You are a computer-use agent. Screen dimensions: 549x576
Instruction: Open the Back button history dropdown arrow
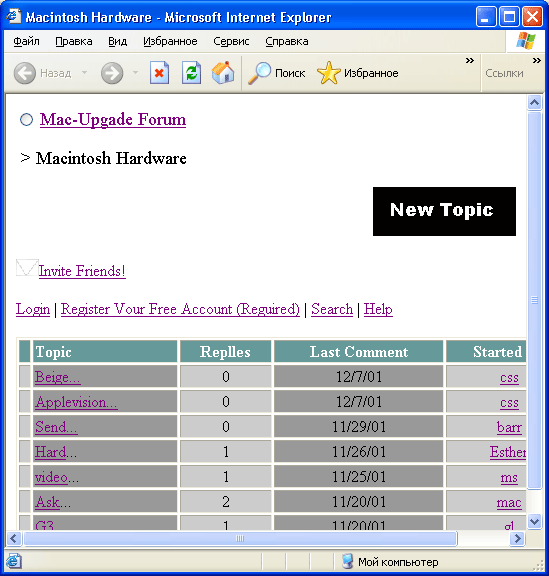pyautogui.click(x=85, y=73)
